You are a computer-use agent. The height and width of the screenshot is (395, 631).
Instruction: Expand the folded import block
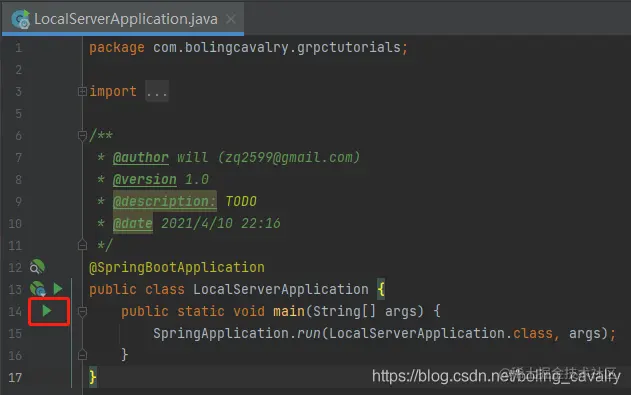(x=82, y=92)
